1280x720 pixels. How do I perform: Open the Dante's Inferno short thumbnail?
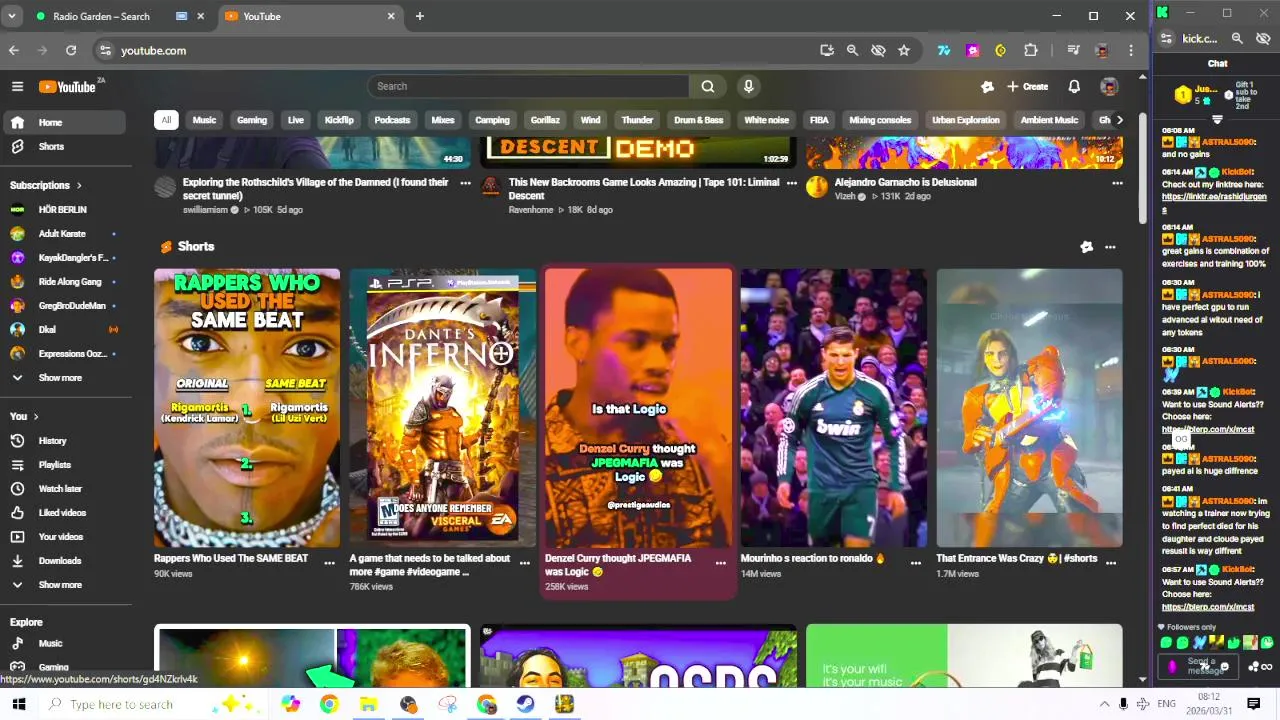point(443,408)
